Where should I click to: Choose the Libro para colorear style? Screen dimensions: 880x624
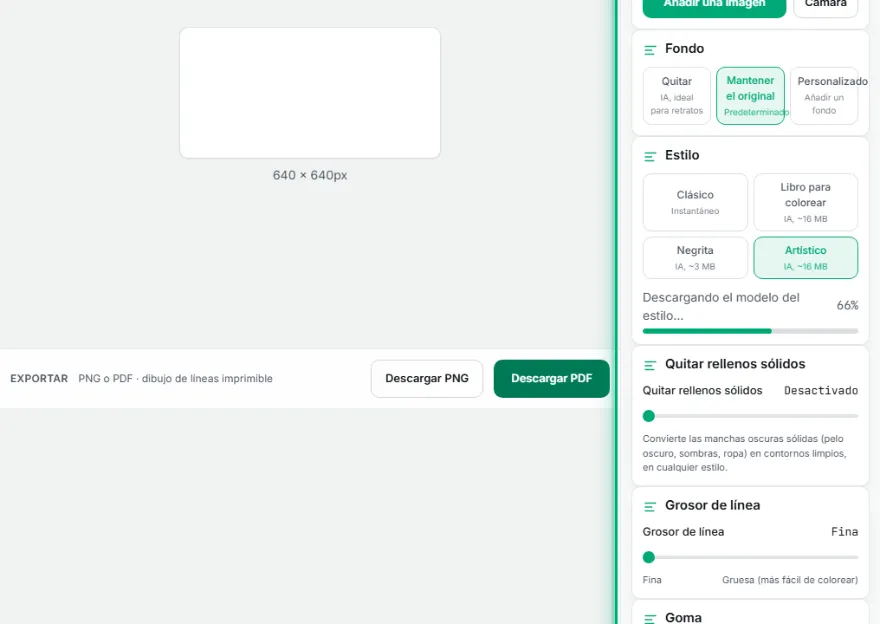pyautogui.click(x=805, y=202)
